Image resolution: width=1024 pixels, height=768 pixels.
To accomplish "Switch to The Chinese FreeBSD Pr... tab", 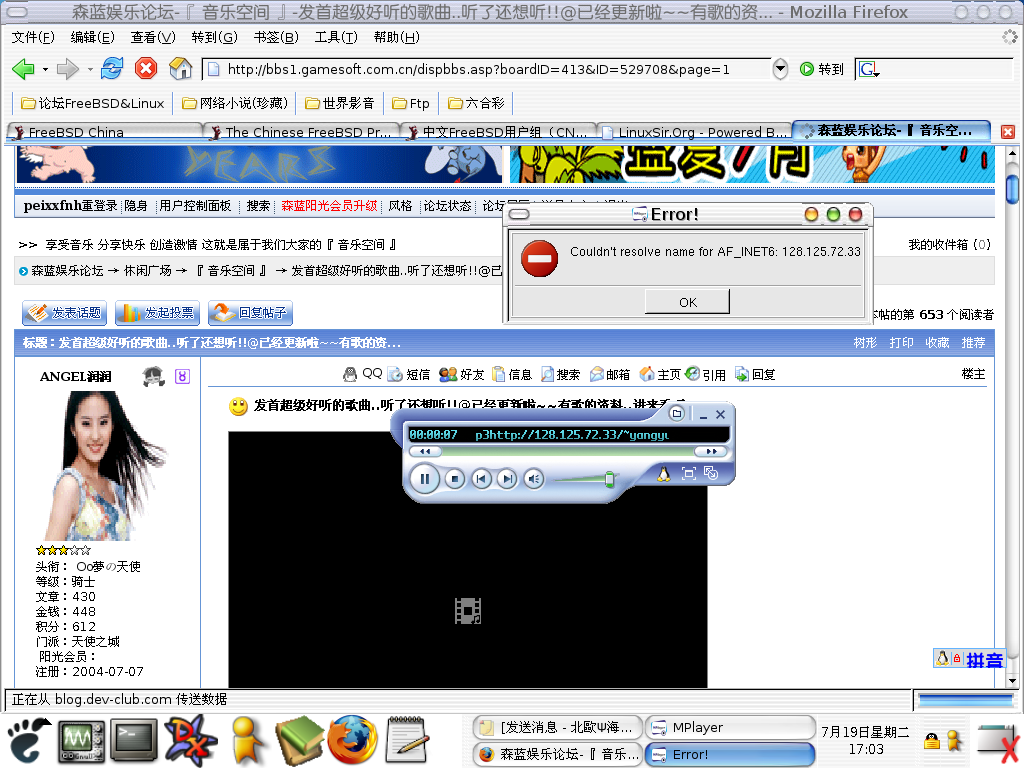I will pos(301,132).
